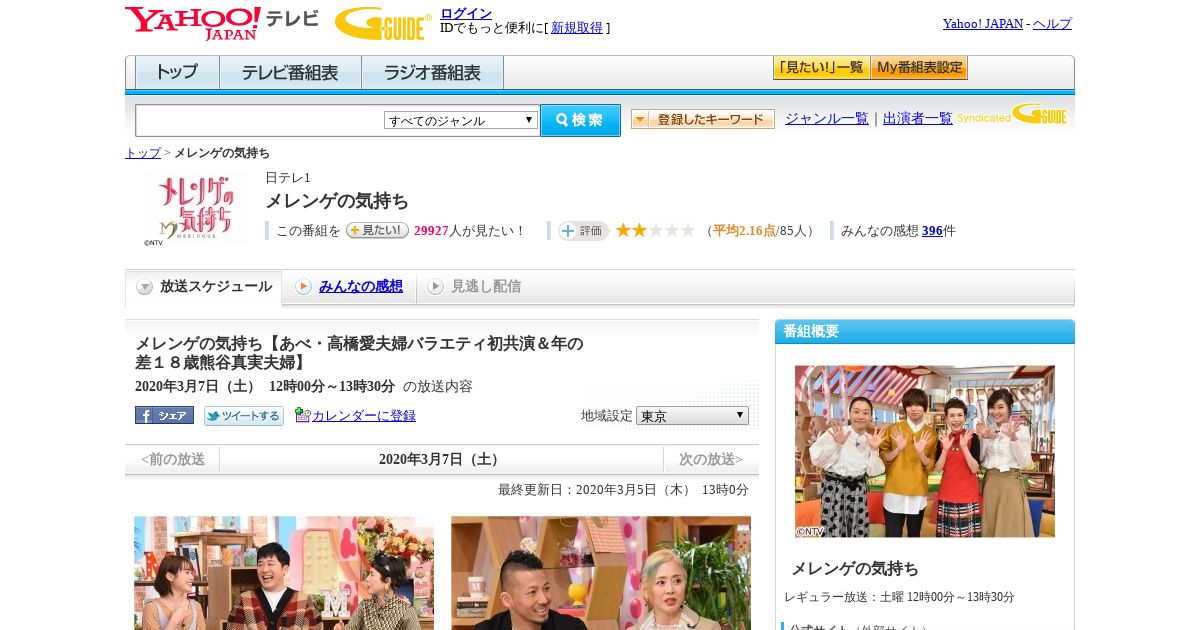This screenshot has width=1200, height=630.
Task: Share on Facebook with シェア button
Action: click(164, 415)
